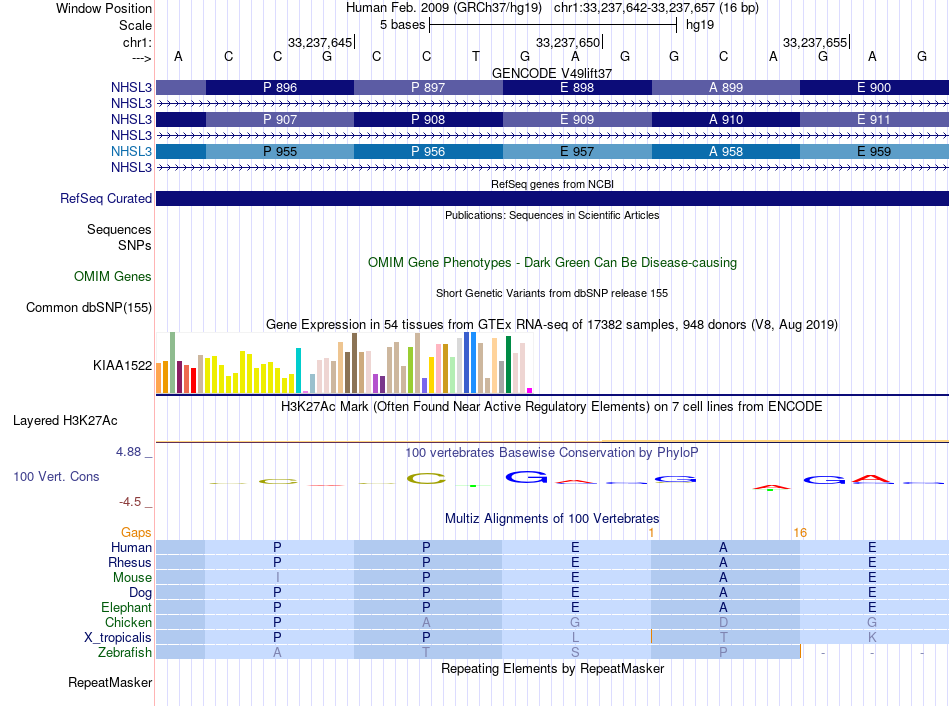Screen dimensions: 950x706
Task: Click the OMIM Gene Phenotypes track title
Action: click(553, 262)
